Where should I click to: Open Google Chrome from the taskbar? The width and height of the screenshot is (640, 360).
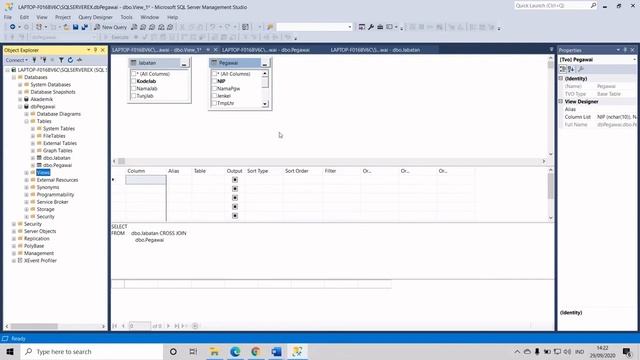pos(256,351)
